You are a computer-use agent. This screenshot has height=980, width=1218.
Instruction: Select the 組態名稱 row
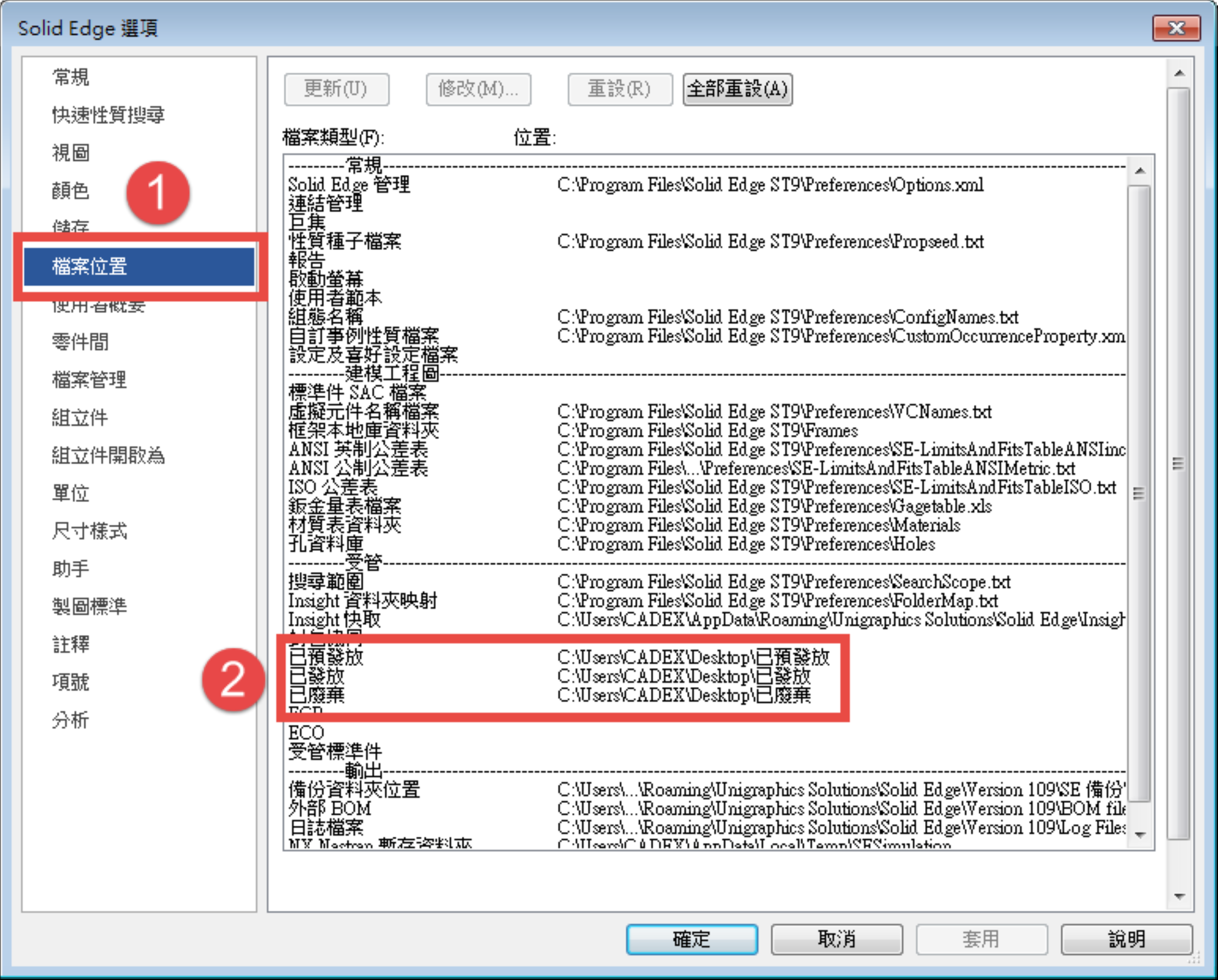[x=706, y=317]
